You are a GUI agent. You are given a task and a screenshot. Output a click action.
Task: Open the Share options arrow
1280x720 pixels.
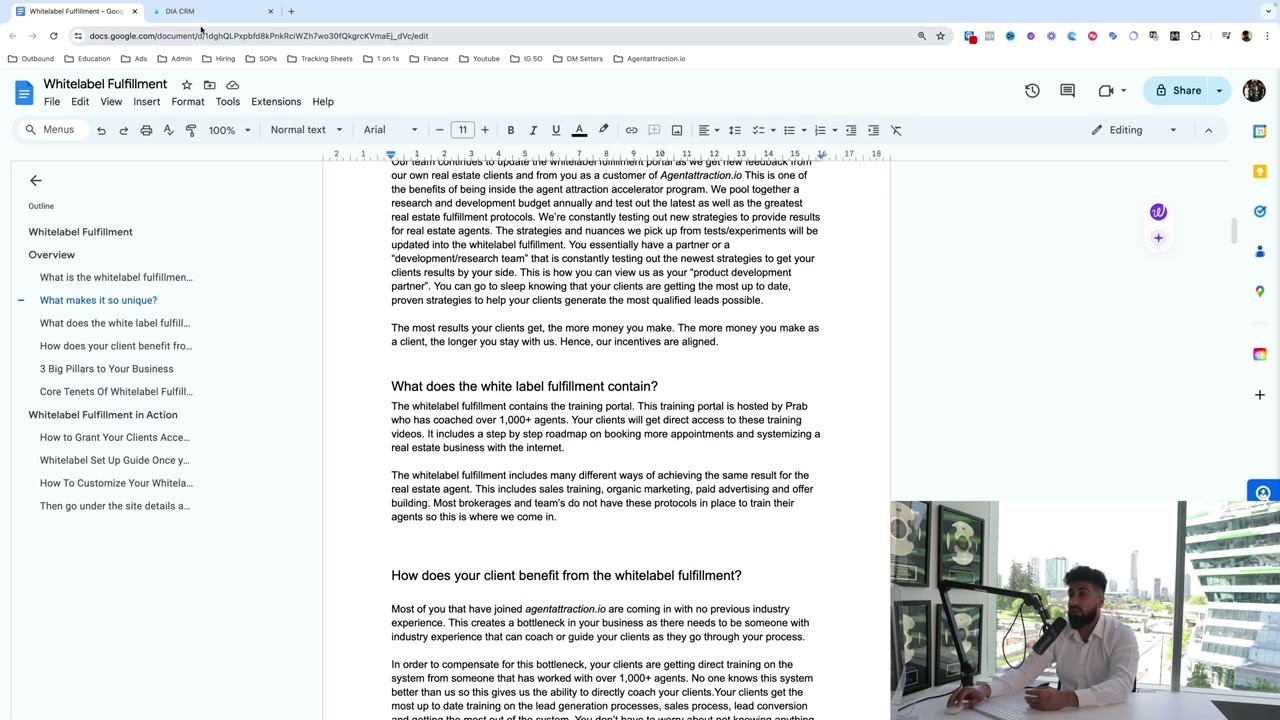(x=1219, y=91)
